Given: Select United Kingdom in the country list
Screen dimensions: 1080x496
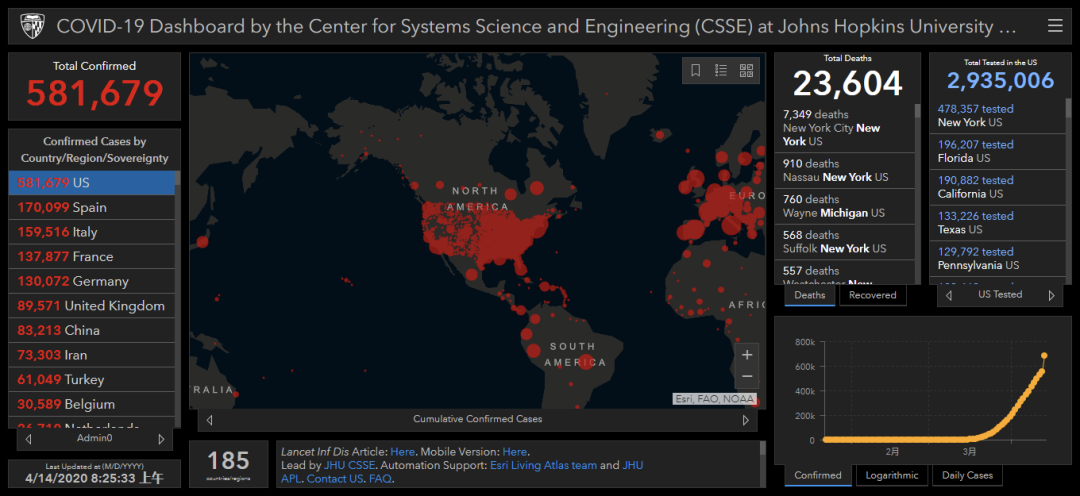Looking at the screenshot, I should coord(92,306).
